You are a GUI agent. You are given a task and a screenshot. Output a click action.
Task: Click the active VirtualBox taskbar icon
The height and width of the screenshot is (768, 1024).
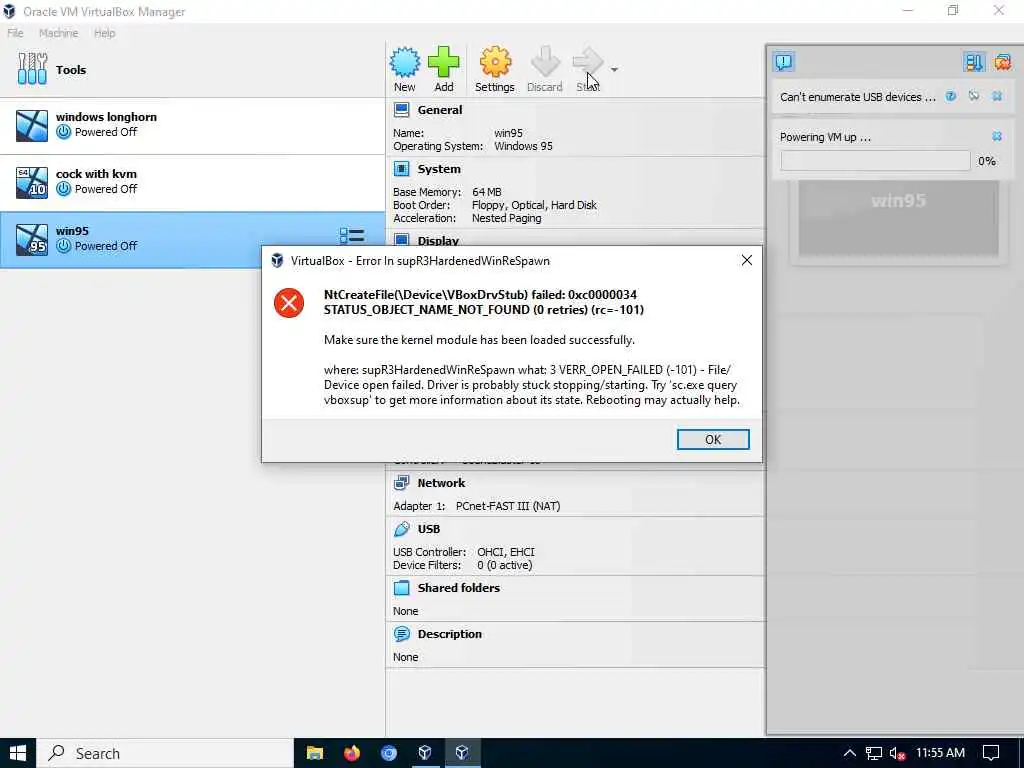coord(462,753)
